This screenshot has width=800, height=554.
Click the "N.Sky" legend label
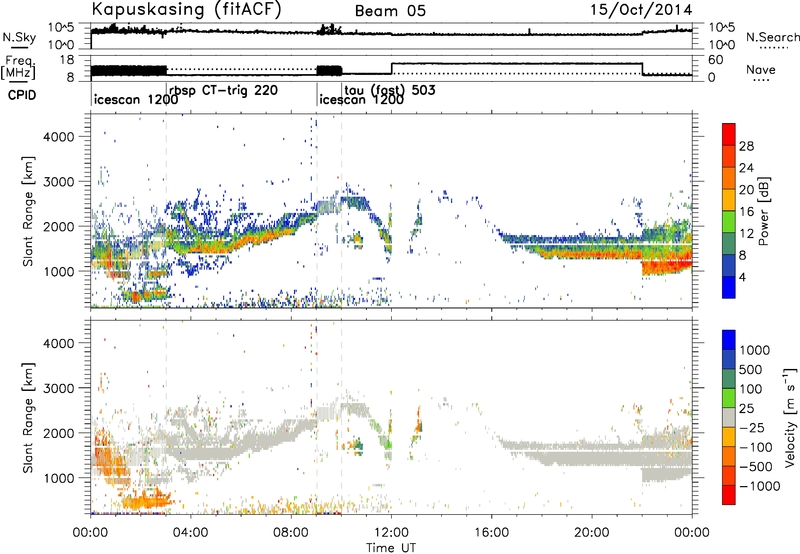click(x=19, y=37)
